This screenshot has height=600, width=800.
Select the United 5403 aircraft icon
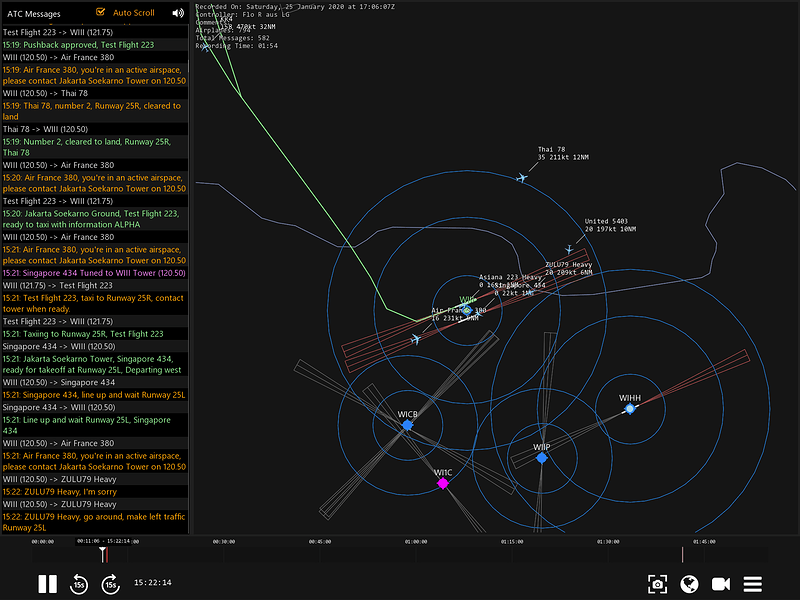tap(569, 249)
